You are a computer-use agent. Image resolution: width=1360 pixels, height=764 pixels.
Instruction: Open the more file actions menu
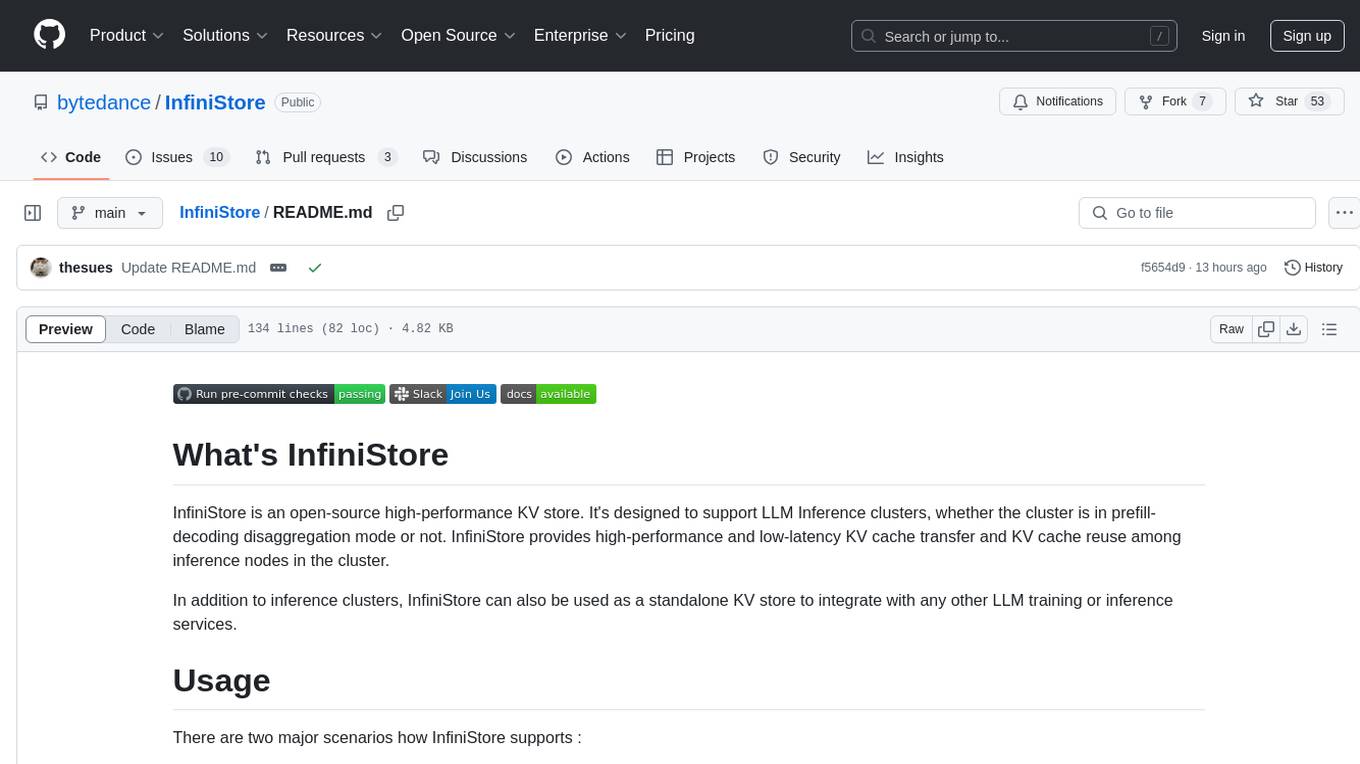point(1344,213)
